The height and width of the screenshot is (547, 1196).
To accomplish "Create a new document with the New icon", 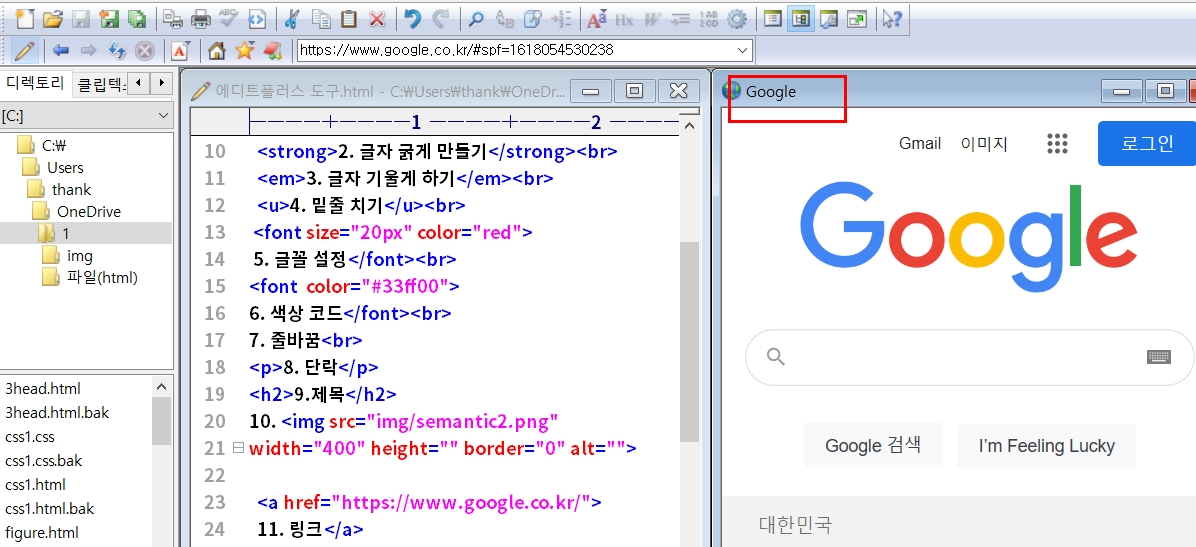I will [24, 19].
